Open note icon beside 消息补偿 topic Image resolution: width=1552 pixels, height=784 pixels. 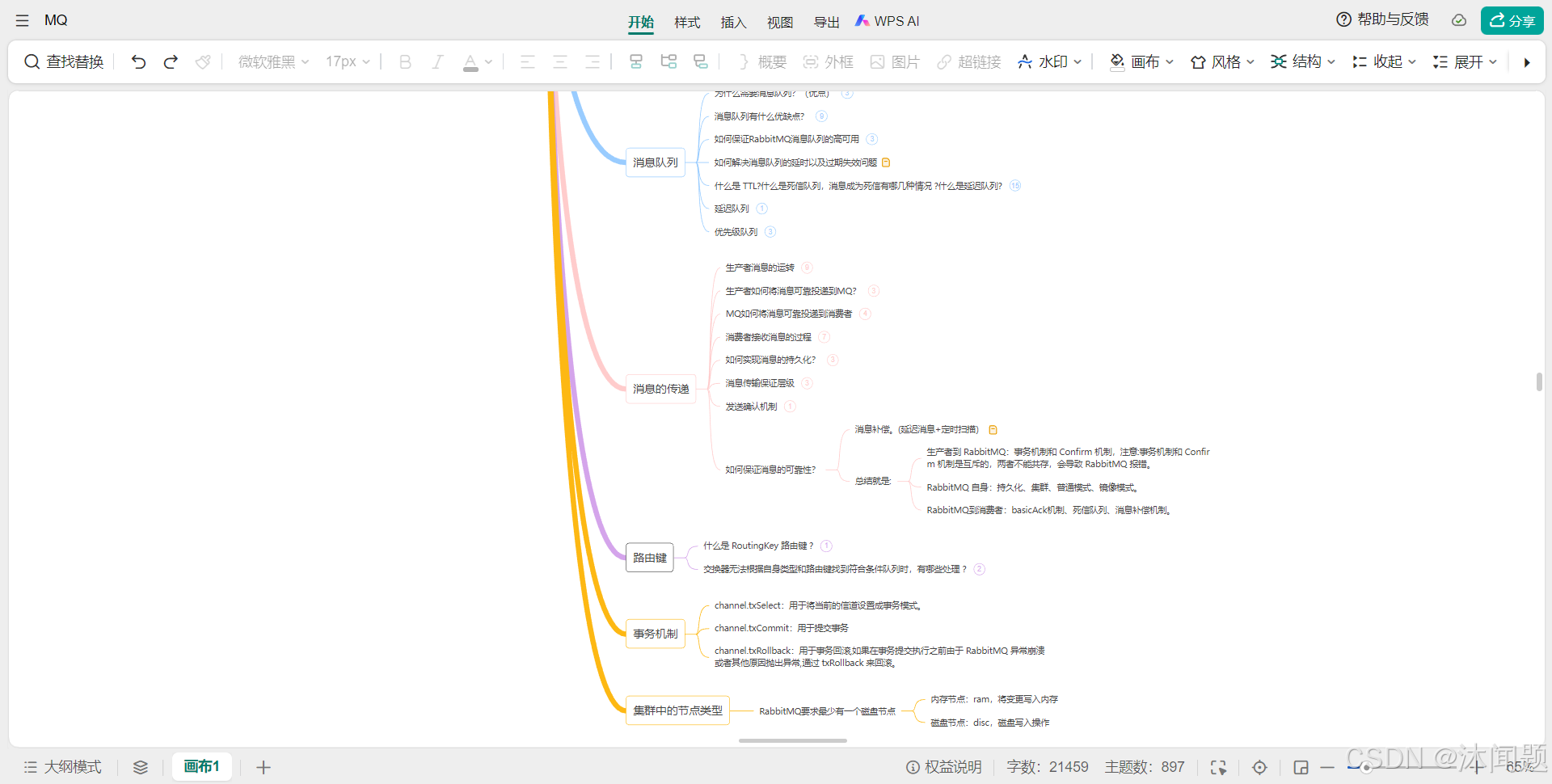[993, 430]
